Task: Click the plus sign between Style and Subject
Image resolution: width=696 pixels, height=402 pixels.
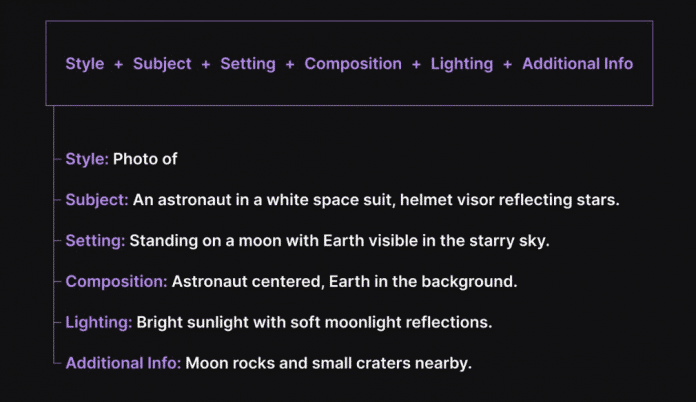Action: coord(119,64)
